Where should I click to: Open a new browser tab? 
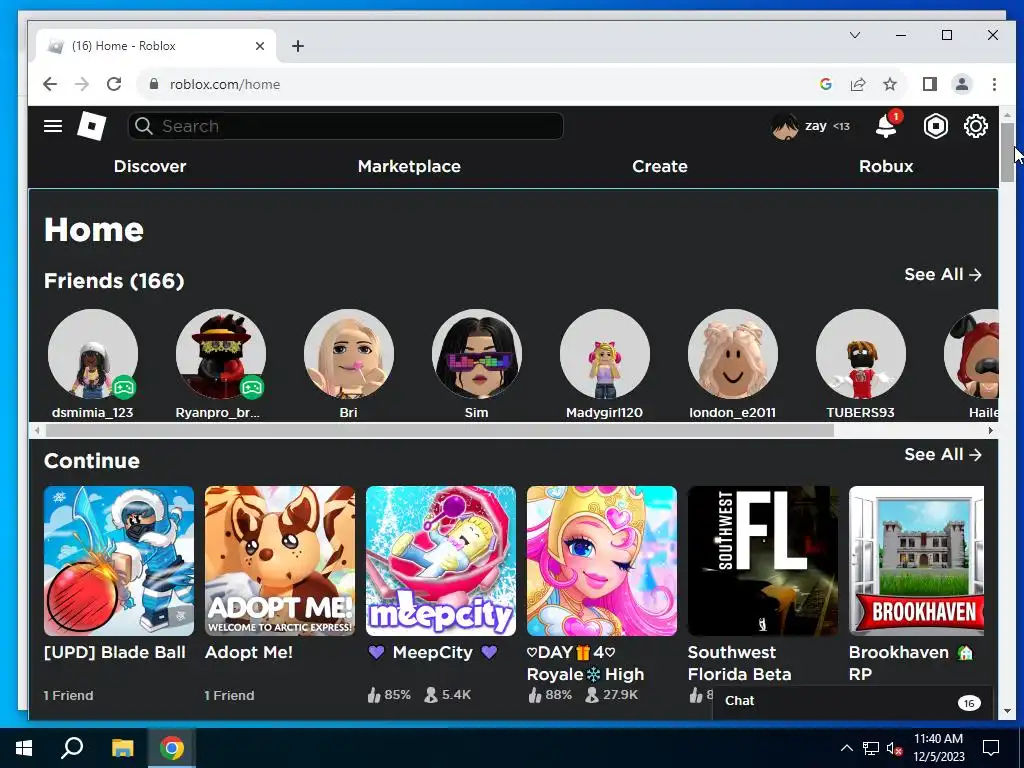coord(298,46)
